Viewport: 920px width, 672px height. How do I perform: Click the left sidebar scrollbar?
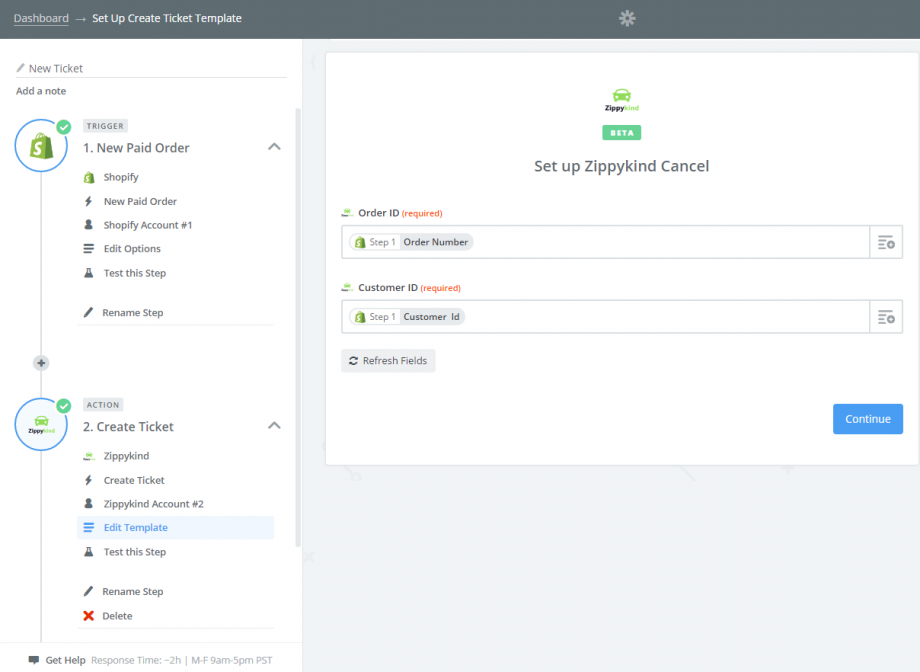298,327
